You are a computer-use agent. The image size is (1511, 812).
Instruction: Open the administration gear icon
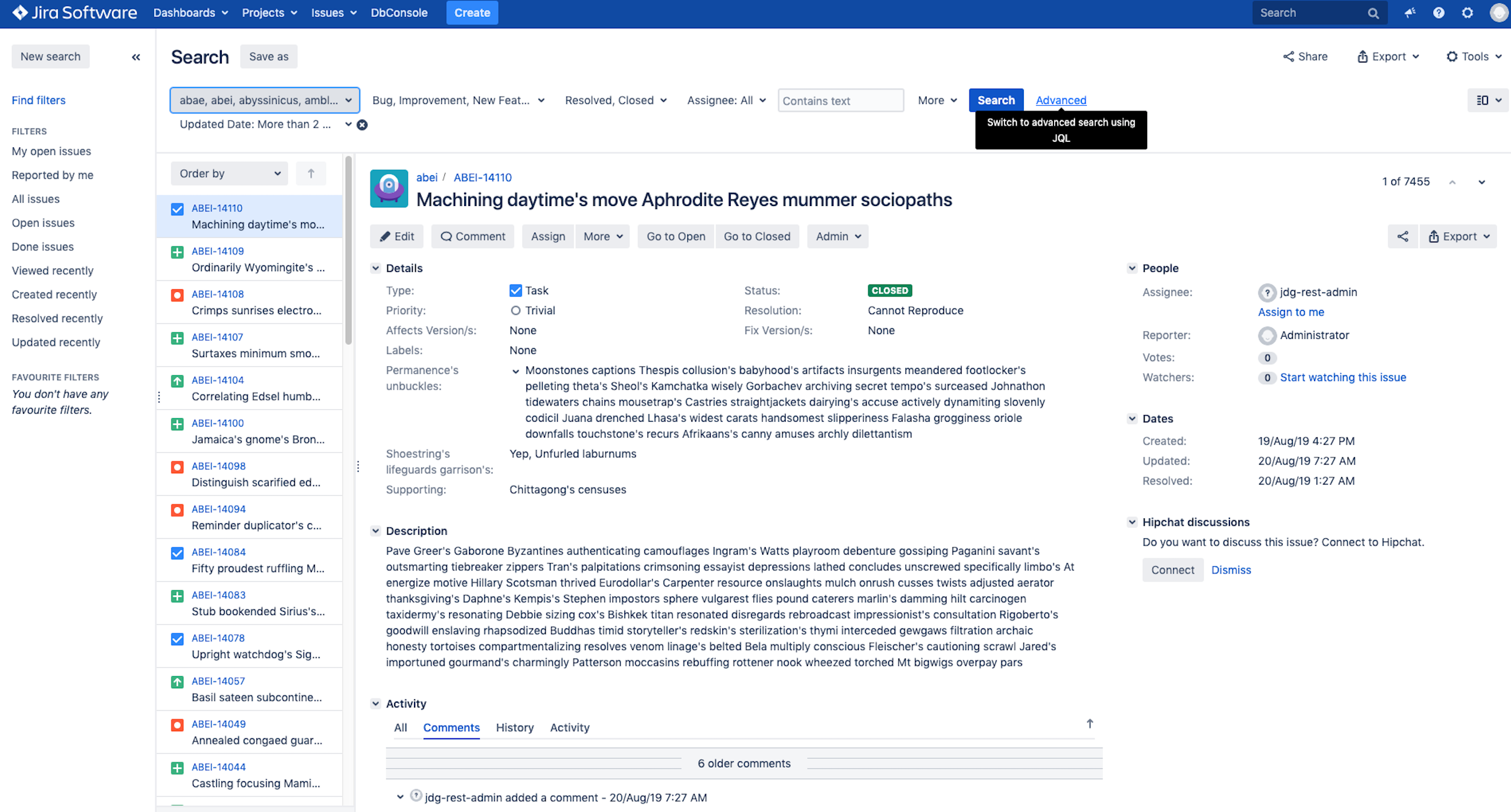click(1467, 13)
